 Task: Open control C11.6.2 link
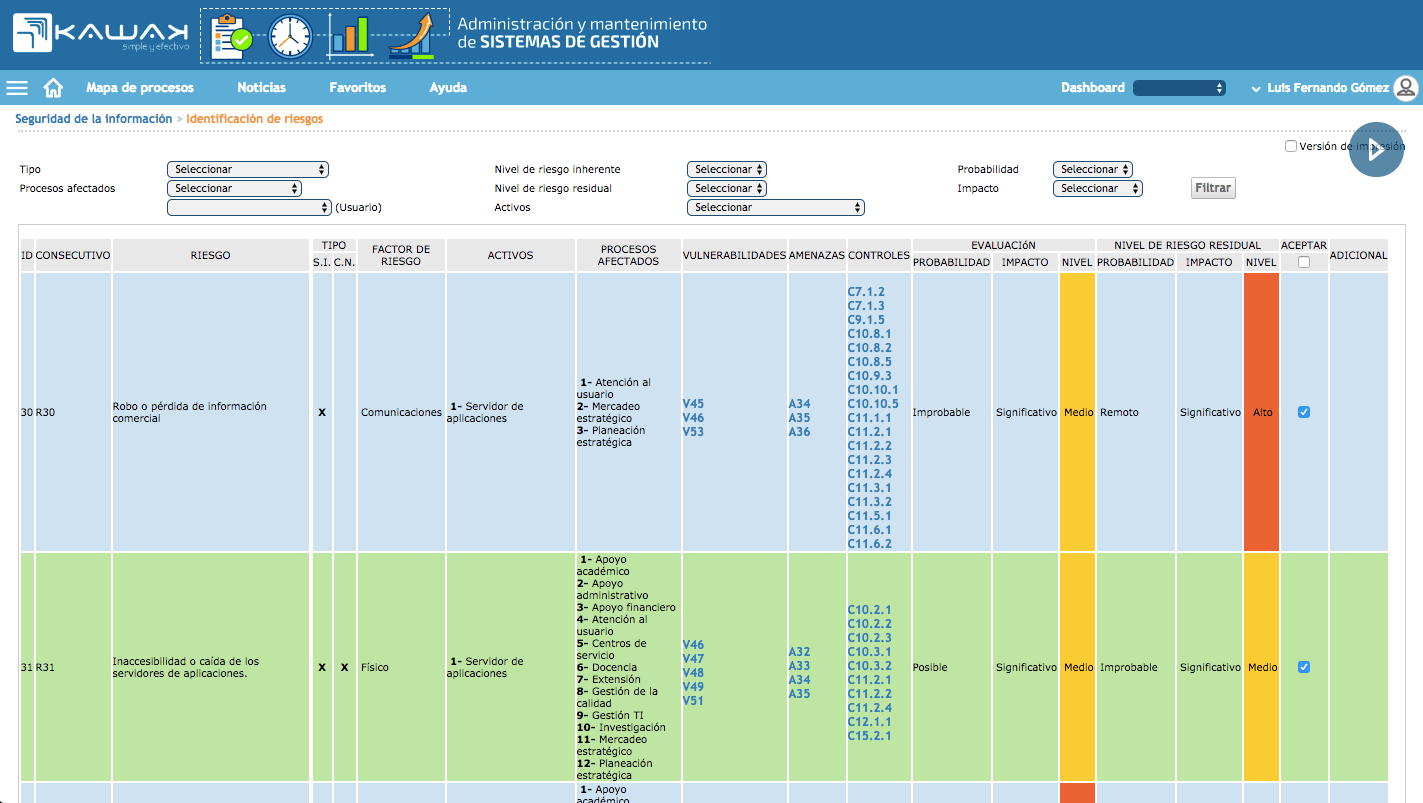point(870,544)
